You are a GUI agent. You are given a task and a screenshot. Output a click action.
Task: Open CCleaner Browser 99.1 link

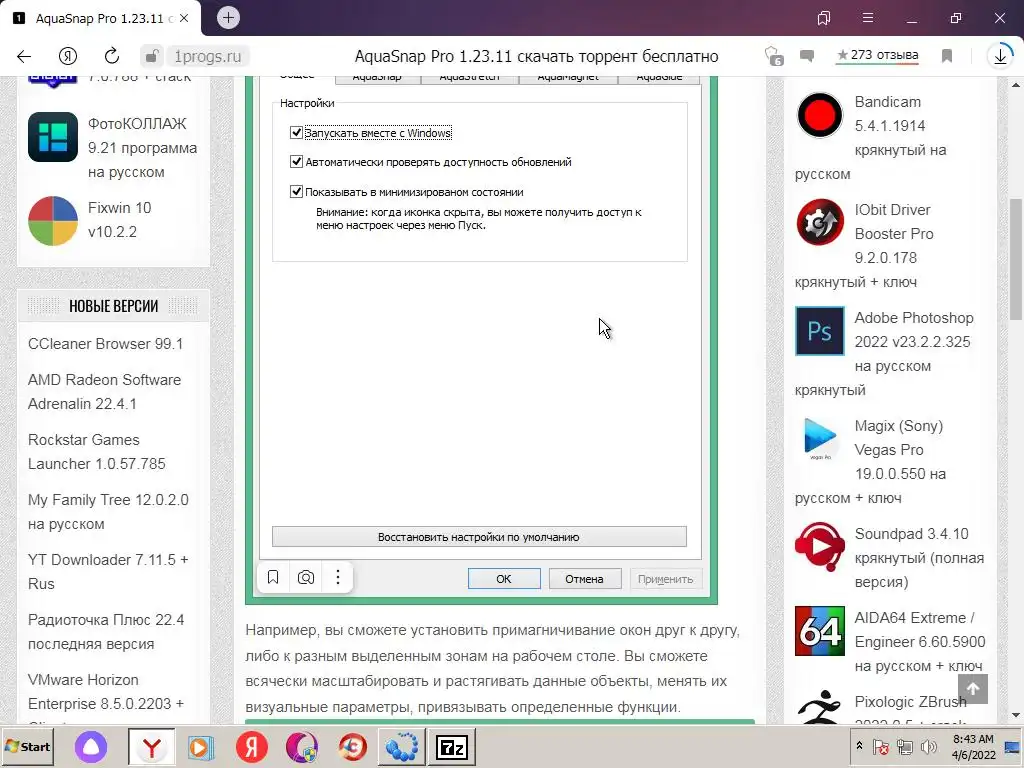point(105,344)
